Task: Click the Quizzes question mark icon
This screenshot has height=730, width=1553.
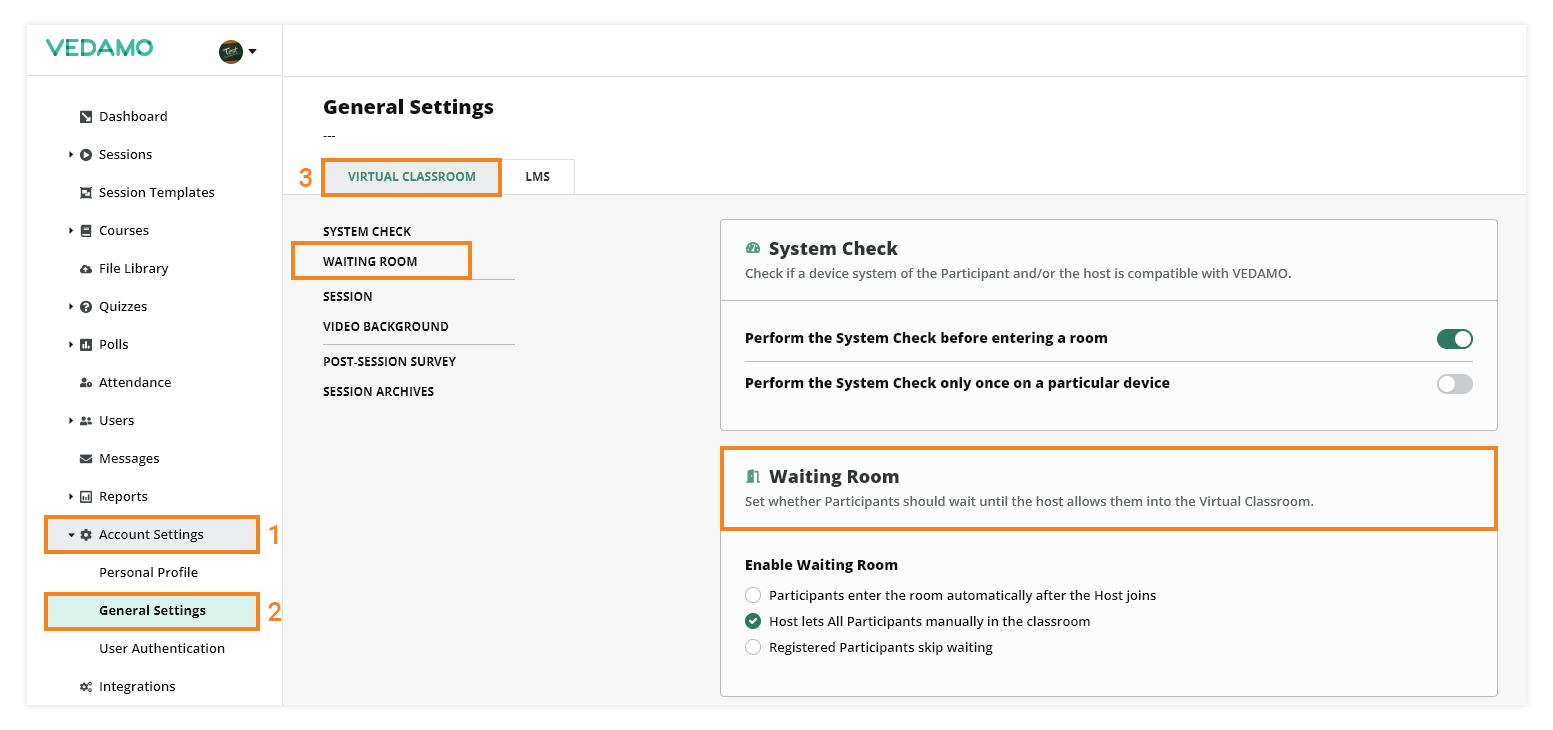Action: click(x=86, y=307)
